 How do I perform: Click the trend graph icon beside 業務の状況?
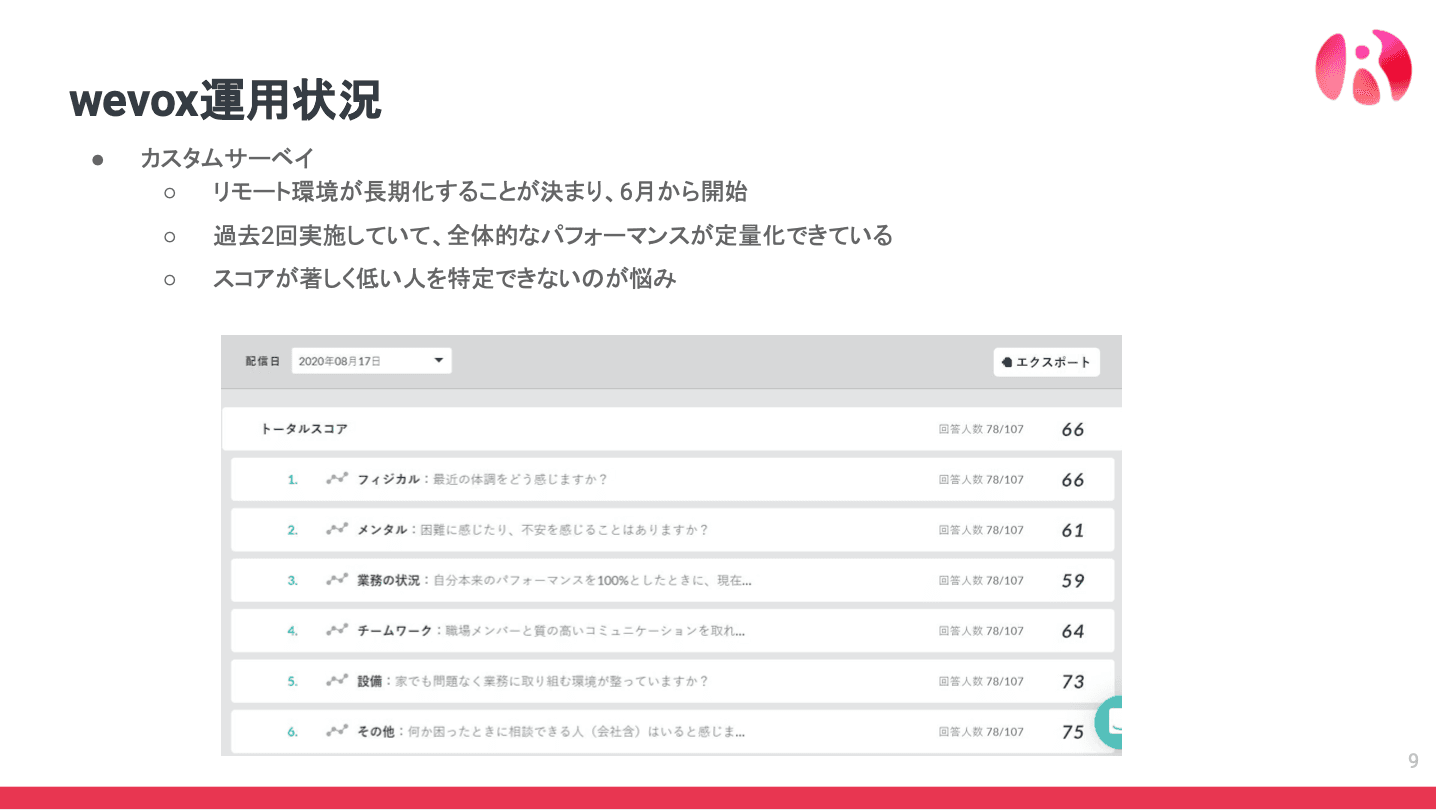(x=337, y=580)
